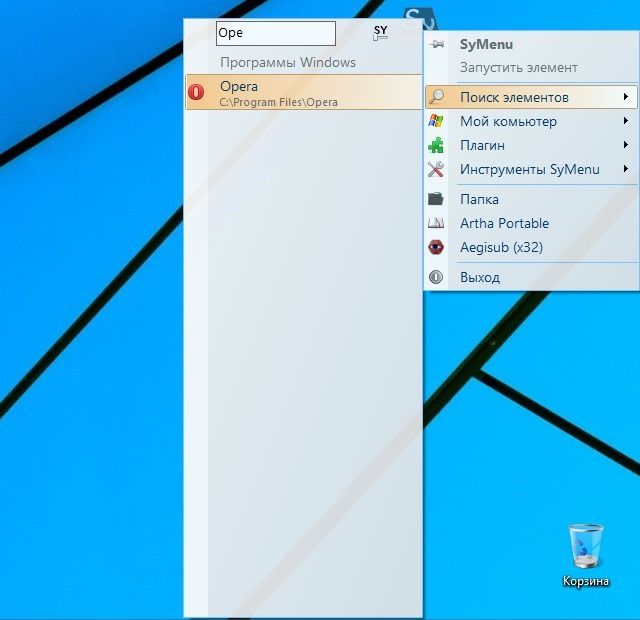Expand the Мой компьютер submenu arrow

click(x=626, y=121)
